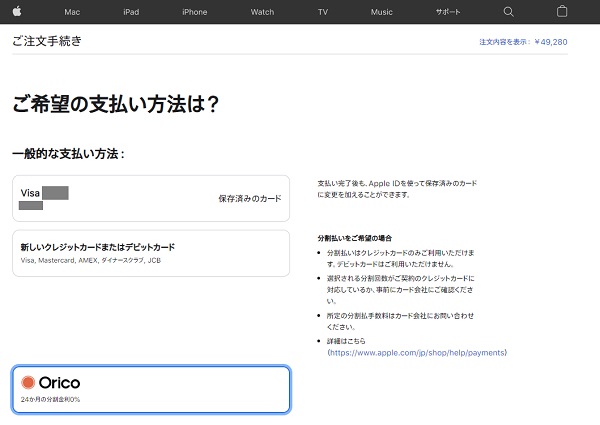Click the 分割払いをご希望の場合 heading
600x425 pixels.
click(x=355, y=238)
